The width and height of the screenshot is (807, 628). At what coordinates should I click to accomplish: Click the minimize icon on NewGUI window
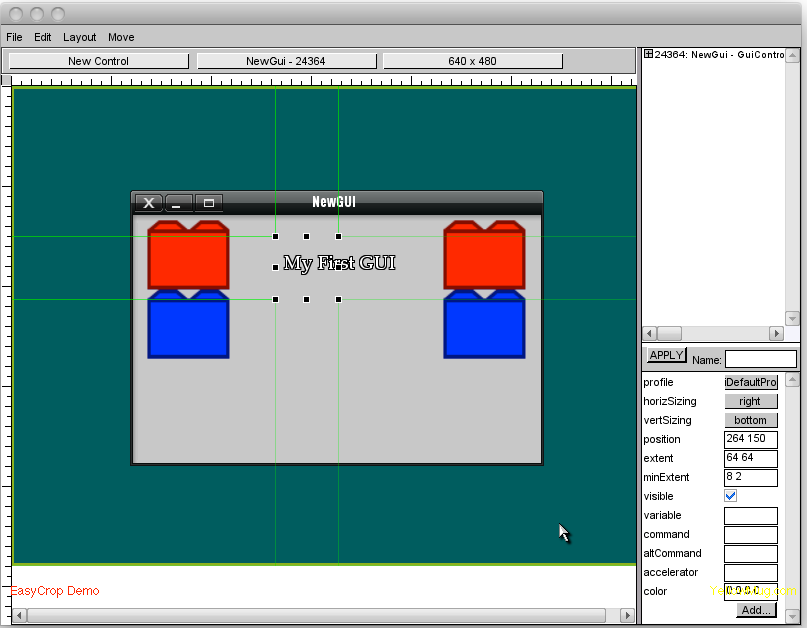178,203
